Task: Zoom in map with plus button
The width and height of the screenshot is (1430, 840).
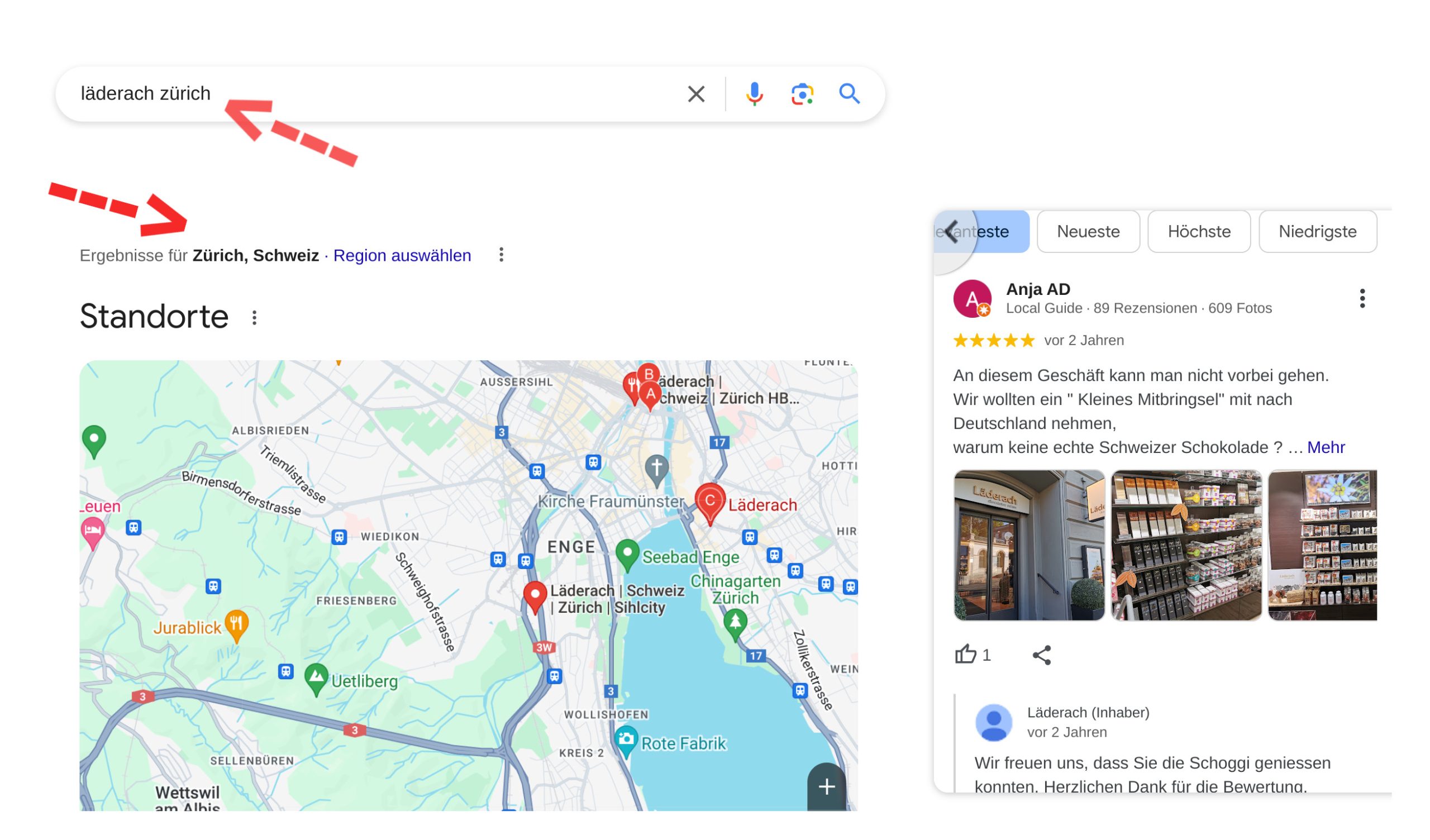Action: [x=826, y=786]
